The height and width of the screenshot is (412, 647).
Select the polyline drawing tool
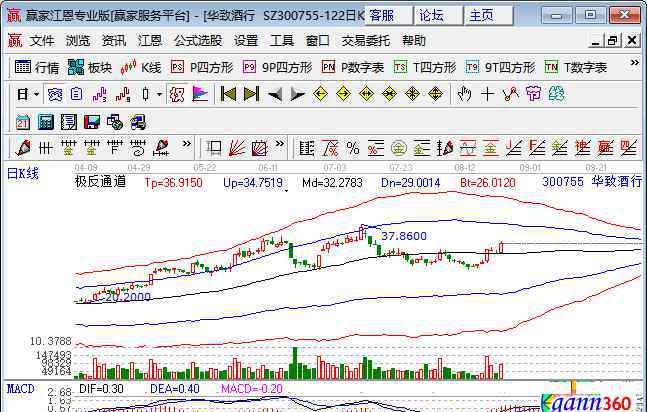(510, 95)
